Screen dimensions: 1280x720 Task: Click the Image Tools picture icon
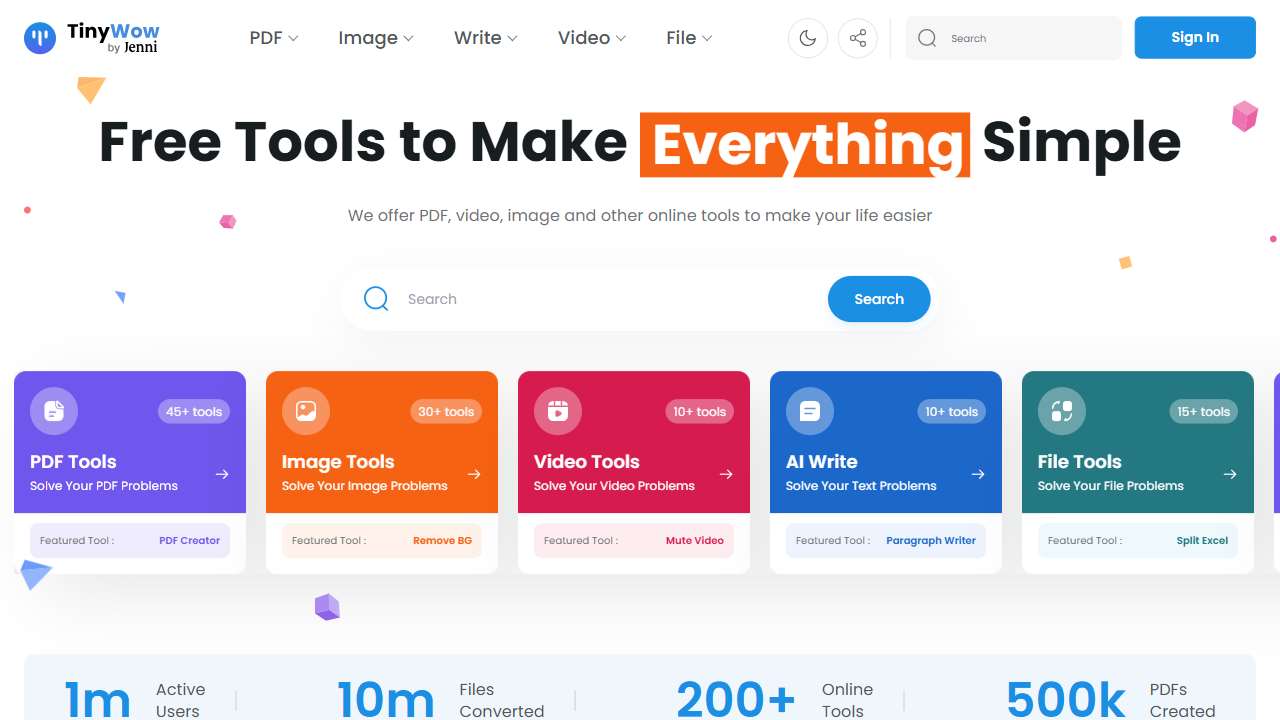(306, 411)
